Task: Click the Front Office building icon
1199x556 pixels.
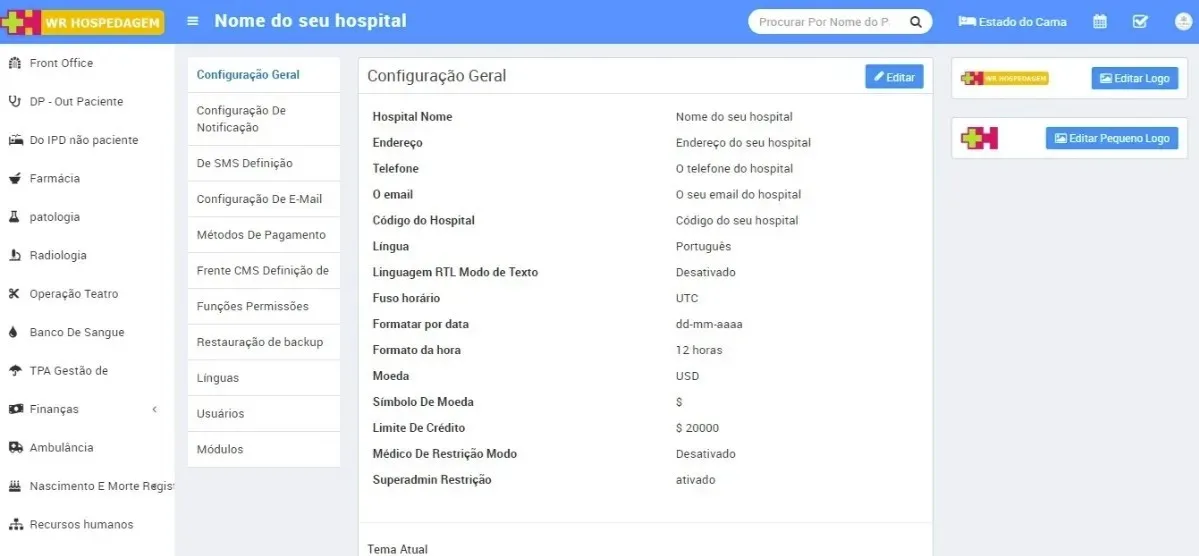Action: tap(14, 63)
